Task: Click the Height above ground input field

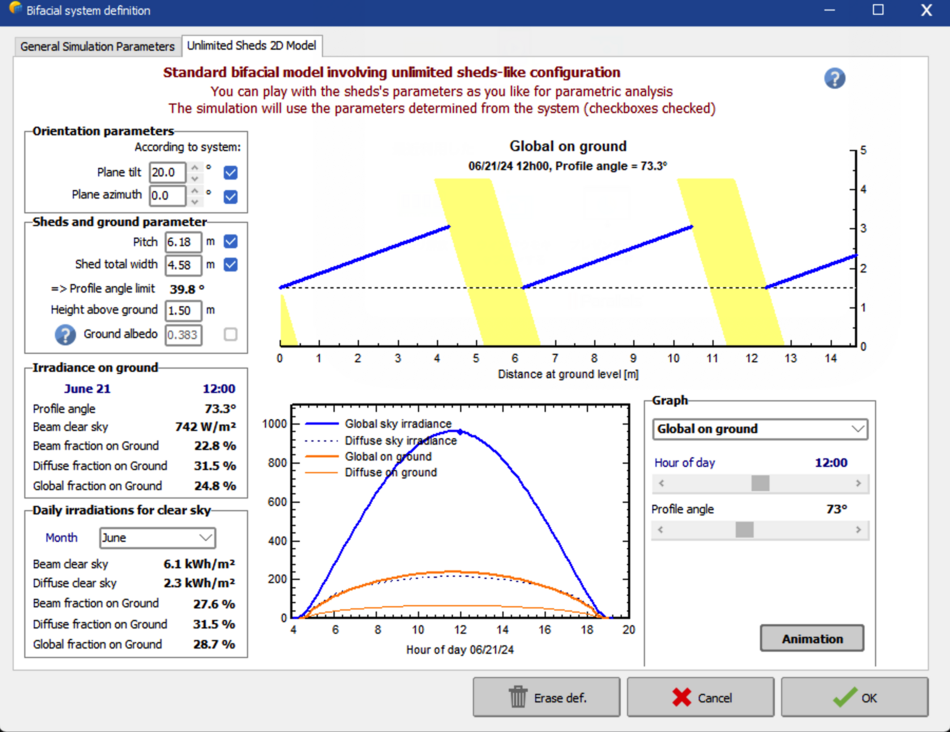Action: pyautogui.click(x=183, y=311)
